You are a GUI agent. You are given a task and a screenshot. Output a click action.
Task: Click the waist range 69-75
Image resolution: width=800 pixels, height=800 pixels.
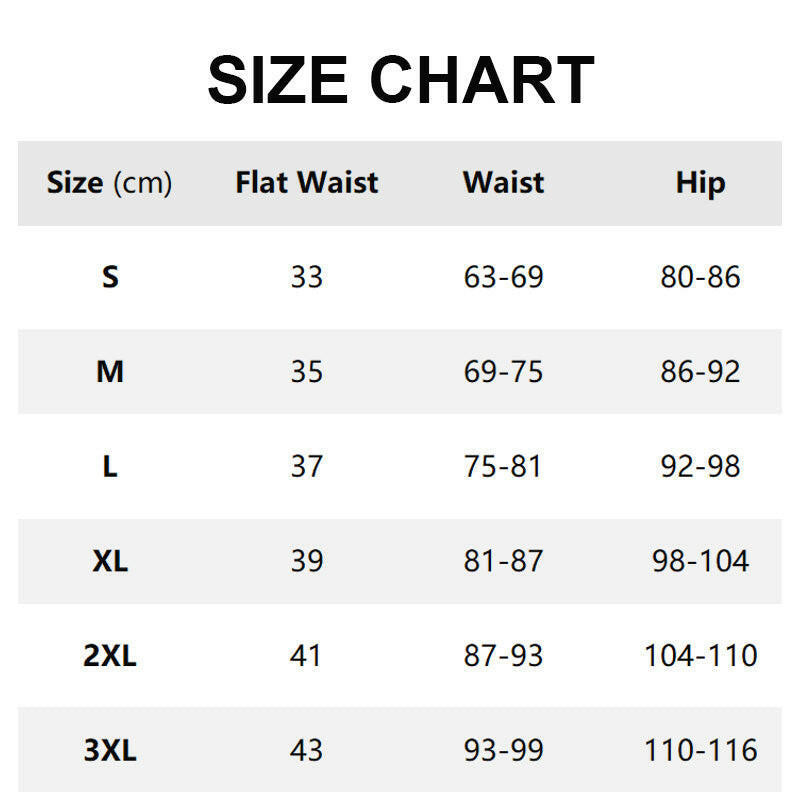coord(503,372)
